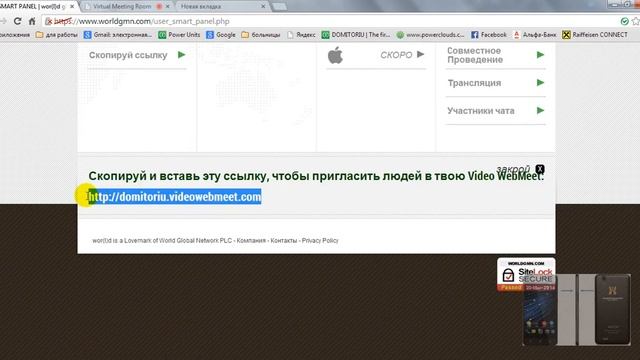Open the Gmail bookmark

118,35
